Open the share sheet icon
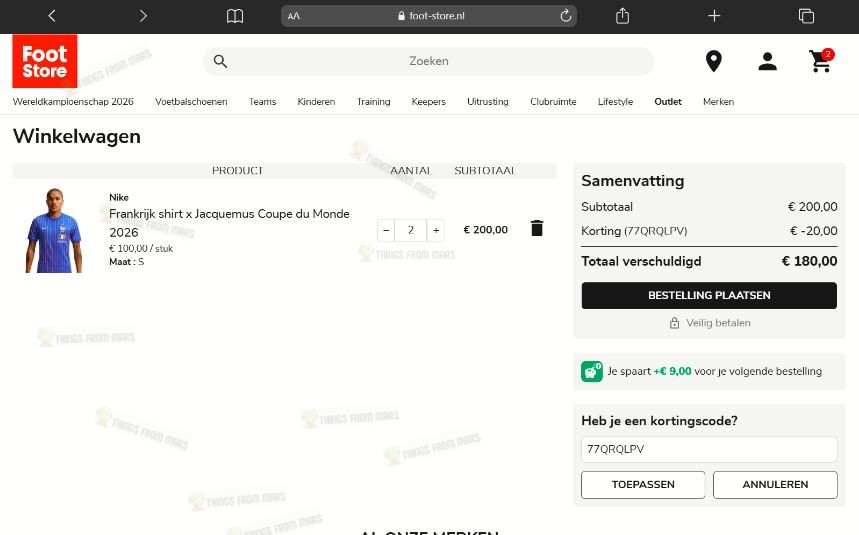This screenshot has height=535, width=859. click(x=622, y=16)
